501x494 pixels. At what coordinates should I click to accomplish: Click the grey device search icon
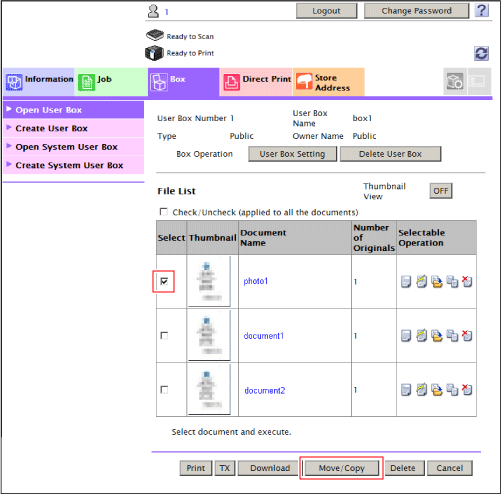click(x=455, y=81)
